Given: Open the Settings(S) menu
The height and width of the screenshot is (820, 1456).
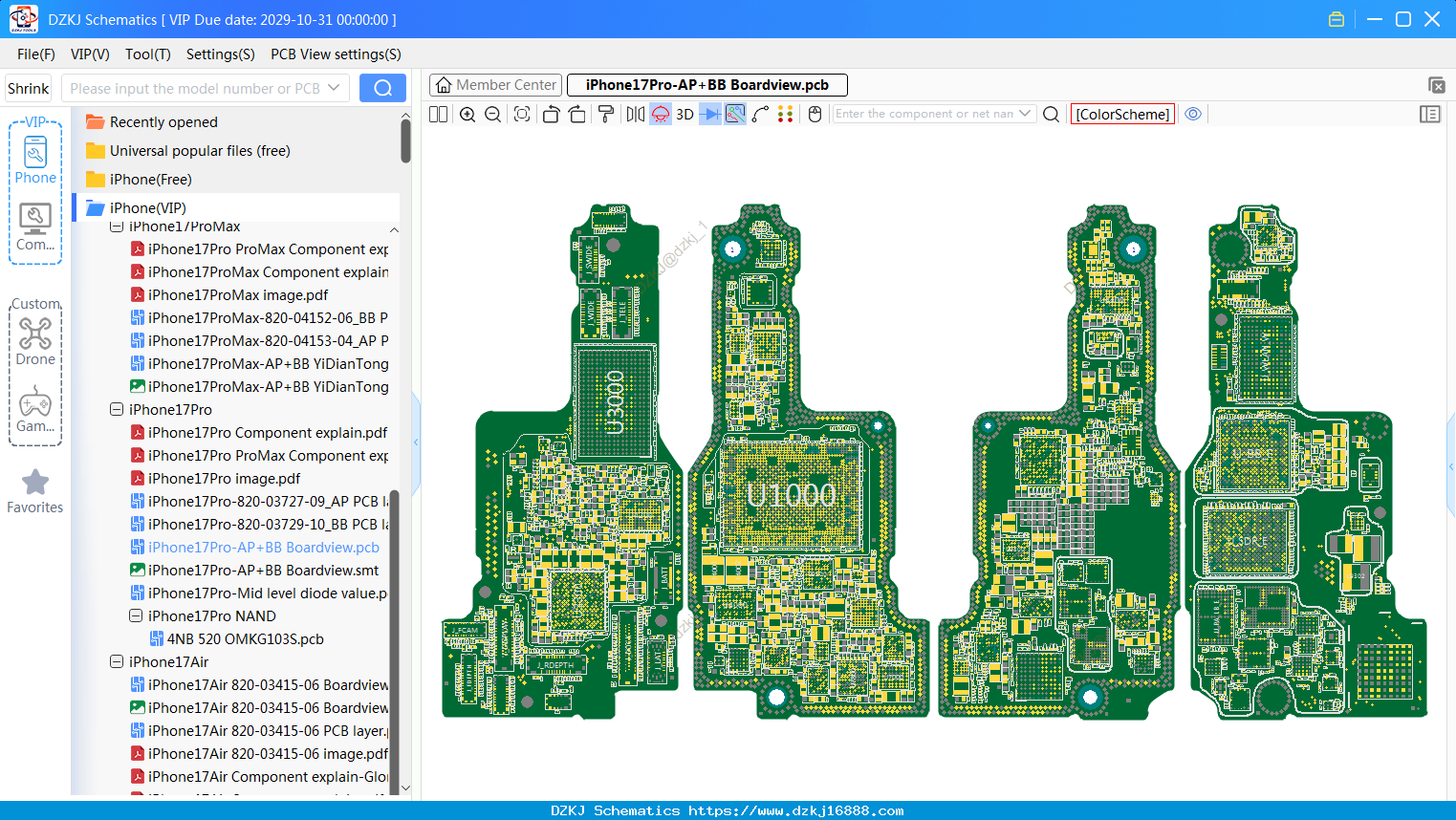Looking at the screenshot, I should pyautogui.click(x=221, y=54).
